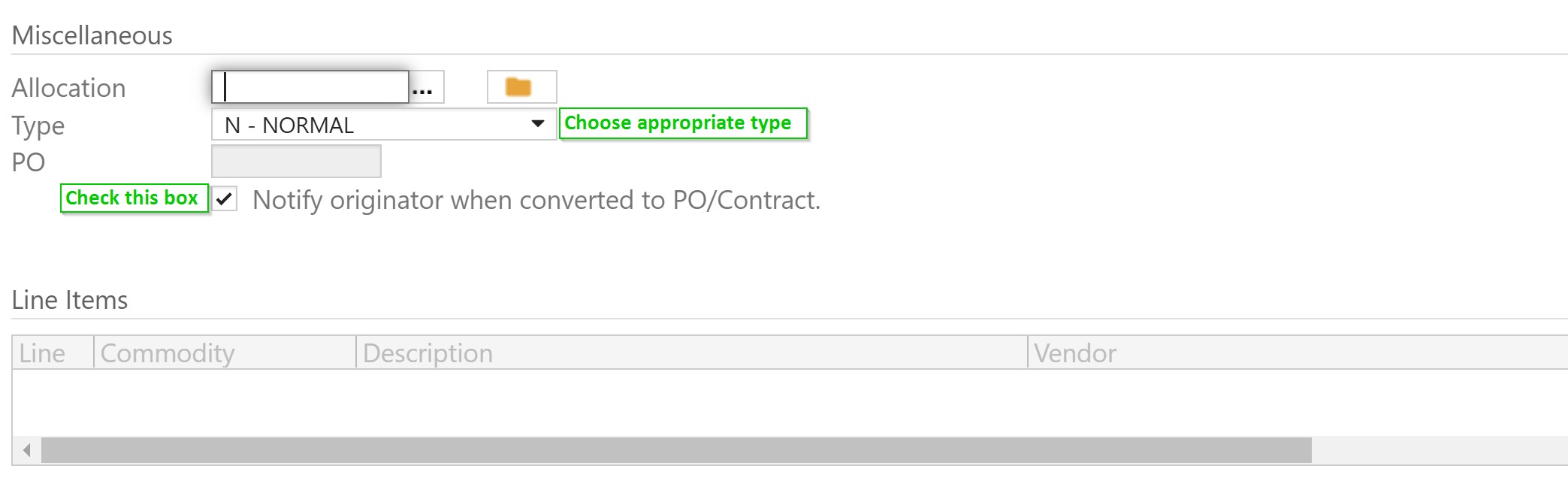This screenshot has height=478, width=1568.
Task: Toggle the Notify originator checkbox
Action: (x=225, y=199)
